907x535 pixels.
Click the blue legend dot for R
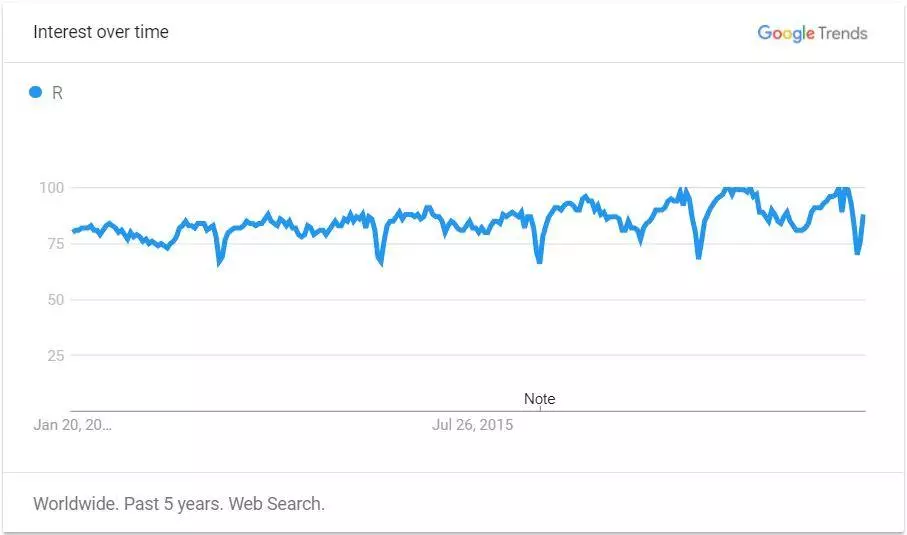[x=35, y=92]
